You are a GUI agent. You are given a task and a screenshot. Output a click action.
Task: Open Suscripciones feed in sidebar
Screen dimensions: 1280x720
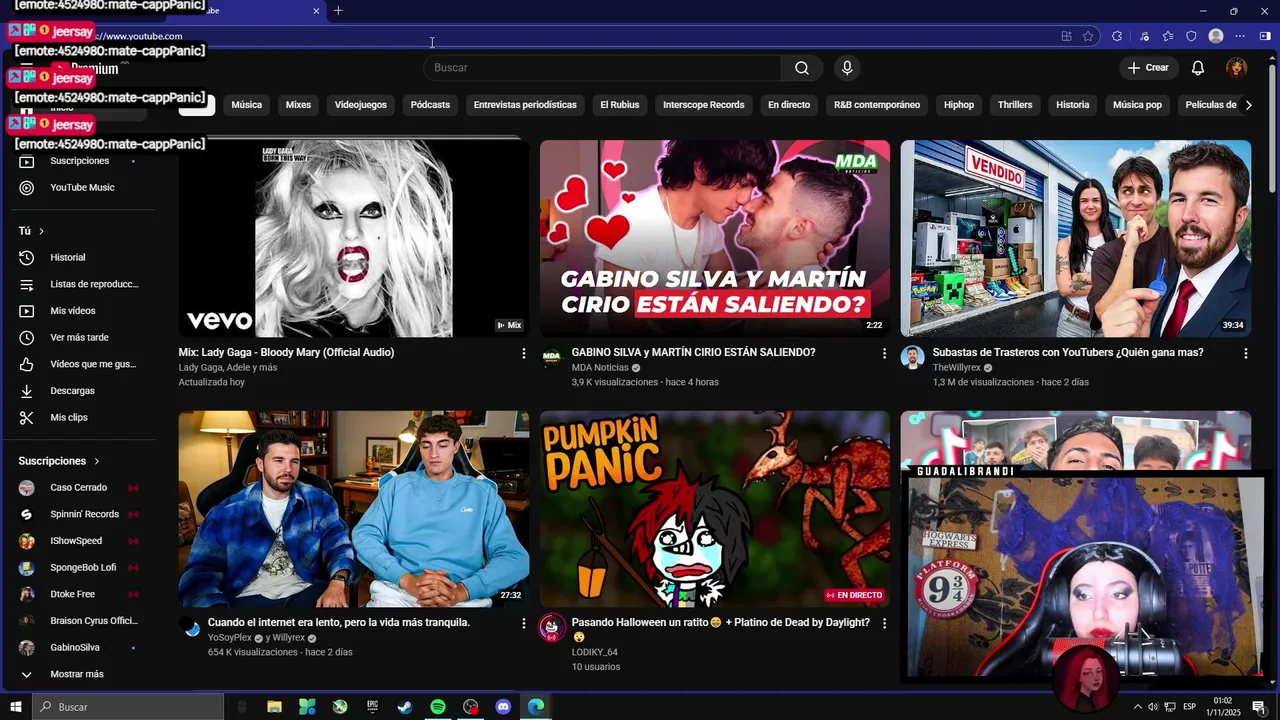tap(79, 161)
